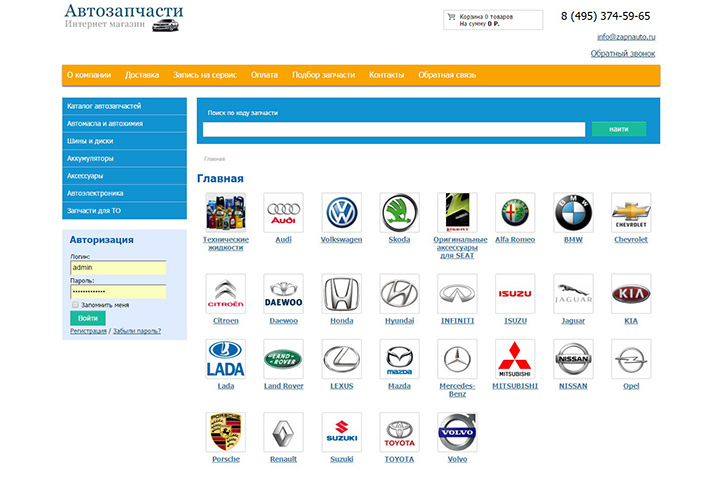This screenshot has width=720, height=480.
Task: Click the shopping cart icon
Action: point(451,17)
